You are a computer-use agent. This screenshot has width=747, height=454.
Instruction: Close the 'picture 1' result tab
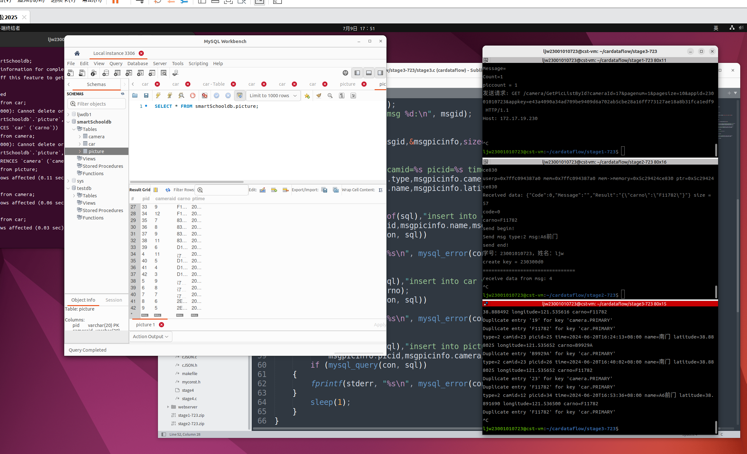(161, 325)
